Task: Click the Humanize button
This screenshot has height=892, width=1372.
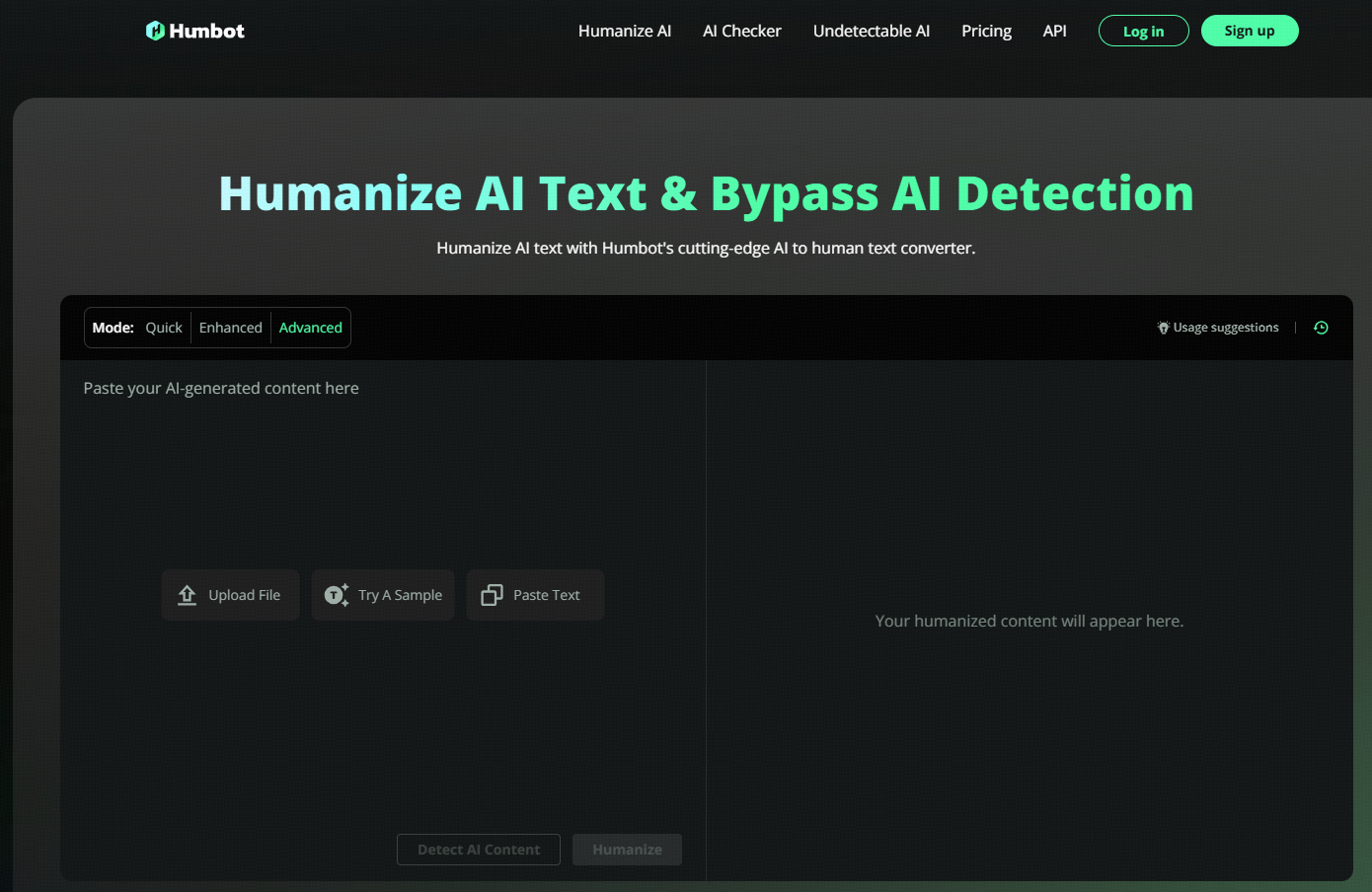Action: 627,850
